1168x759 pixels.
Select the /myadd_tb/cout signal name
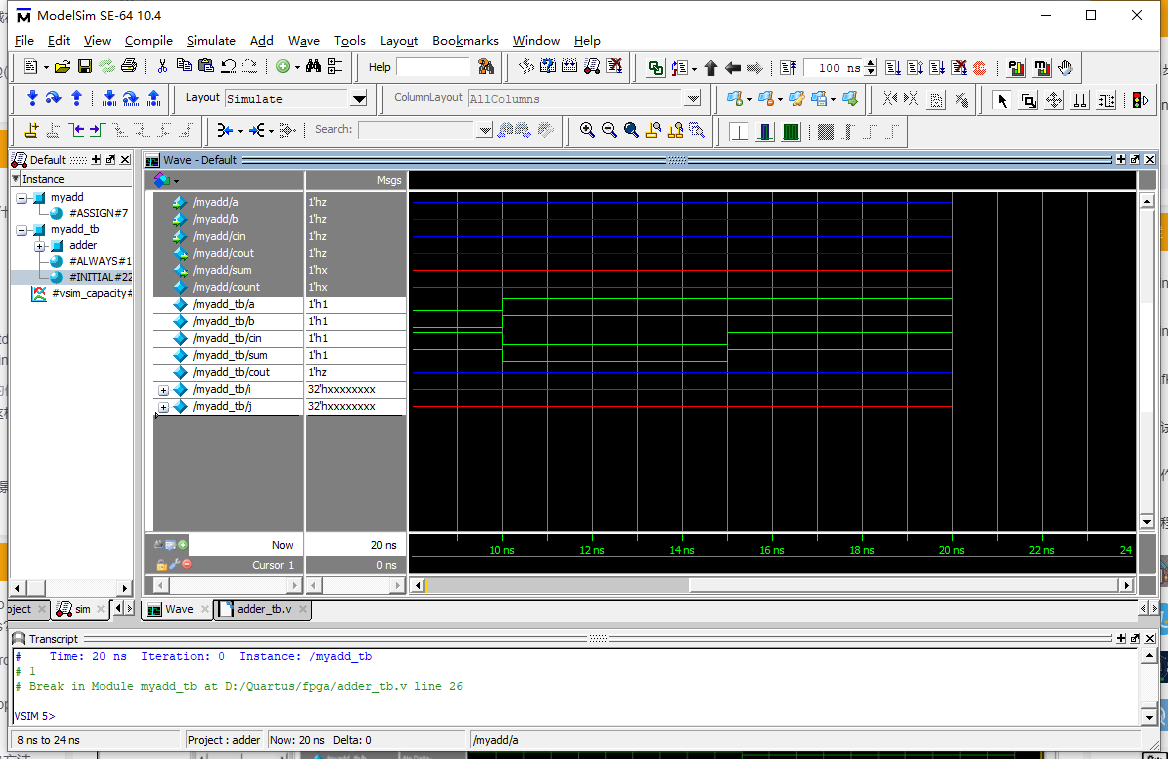231,372
